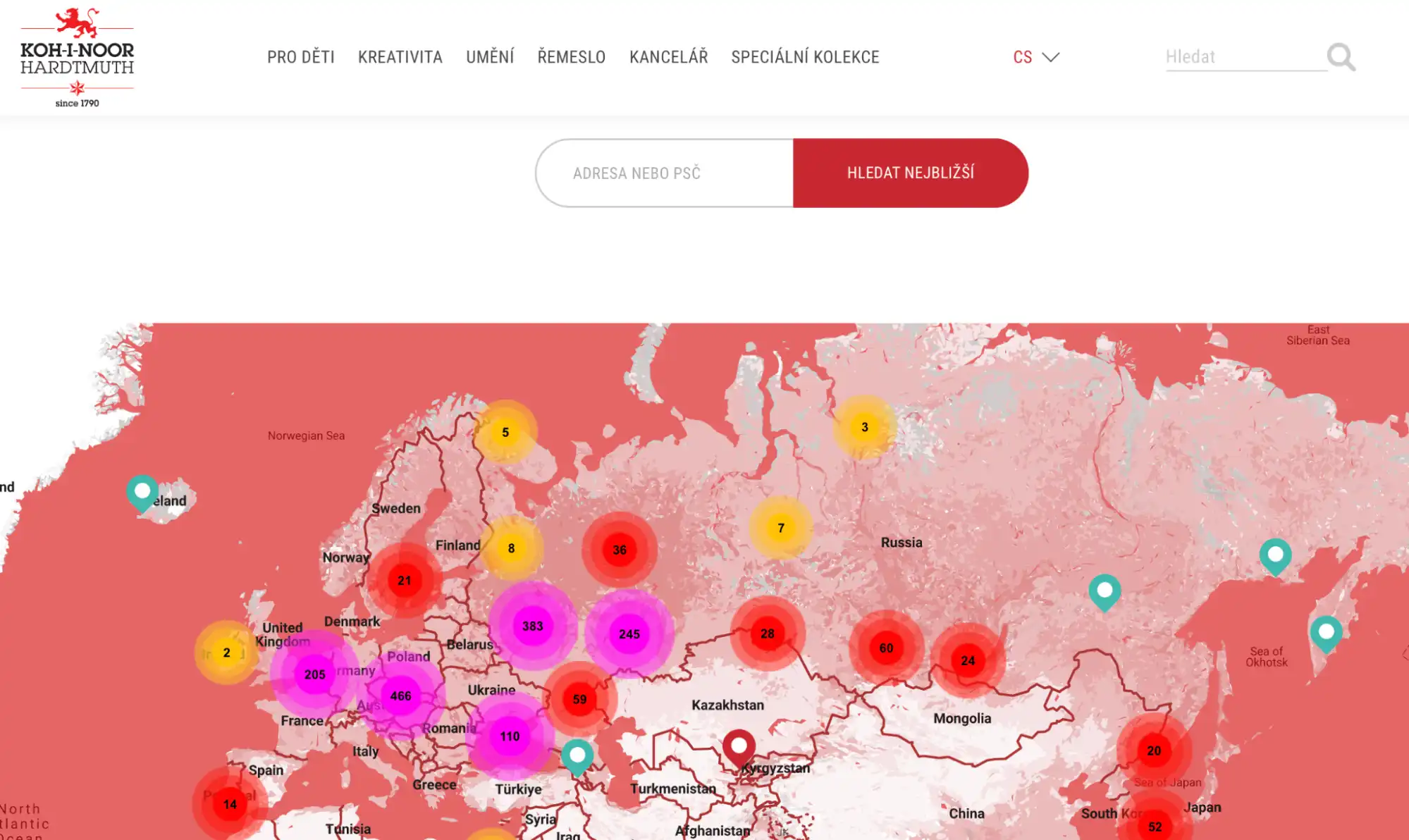Click the HLEDAT NEJBLIŽŠÍ button
Screen dimensions: 1409x840
[910, 173]
